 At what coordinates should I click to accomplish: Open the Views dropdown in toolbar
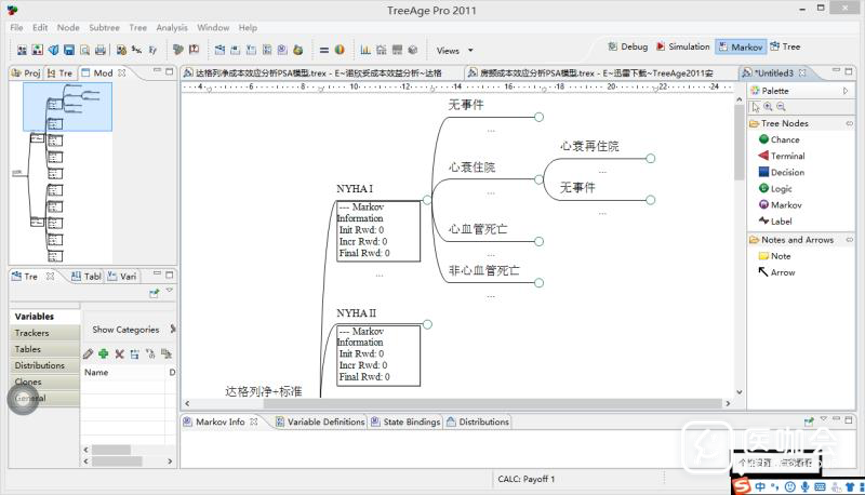tap(454, 50)
